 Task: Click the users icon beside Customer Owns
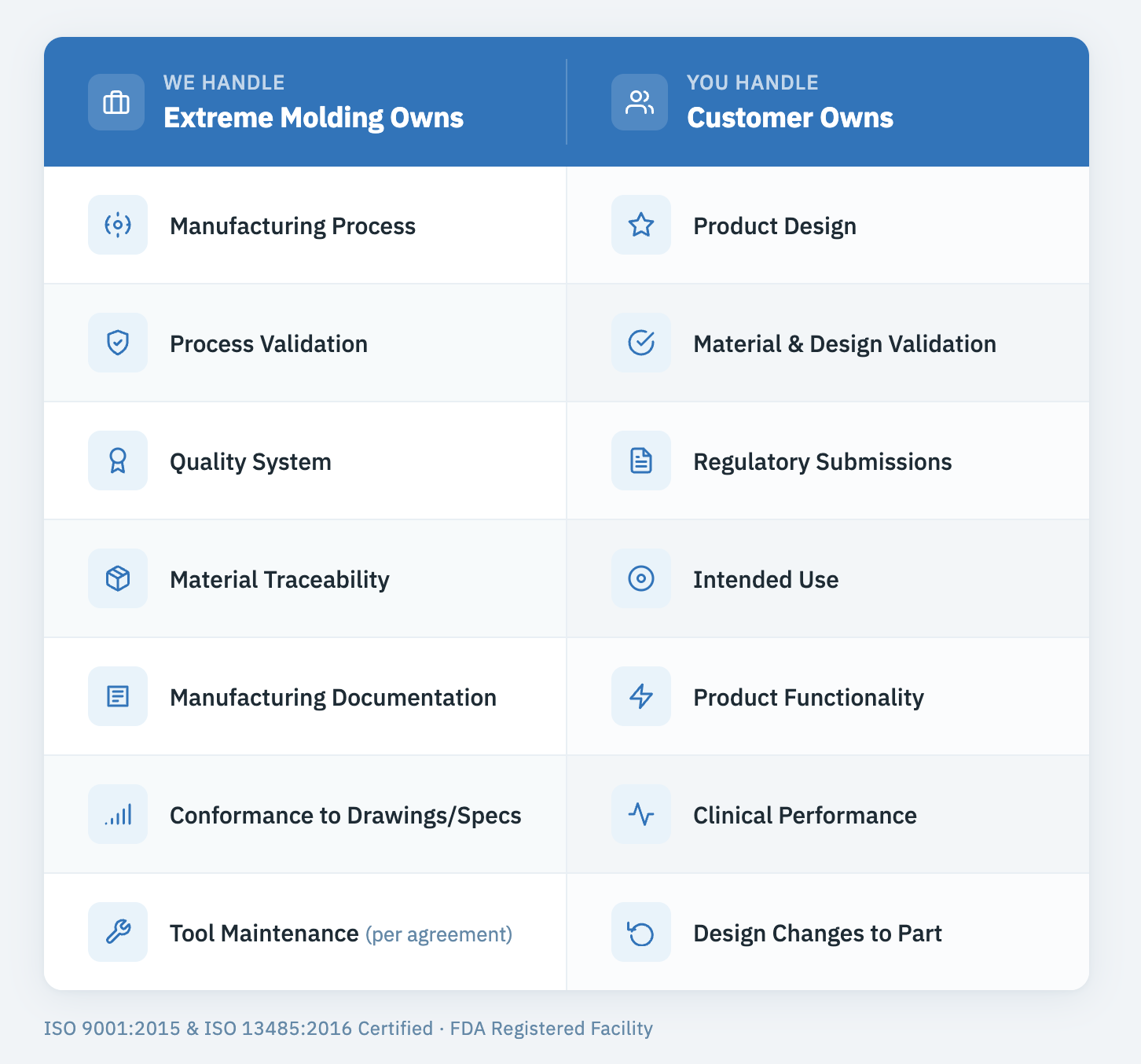[640, 102]
